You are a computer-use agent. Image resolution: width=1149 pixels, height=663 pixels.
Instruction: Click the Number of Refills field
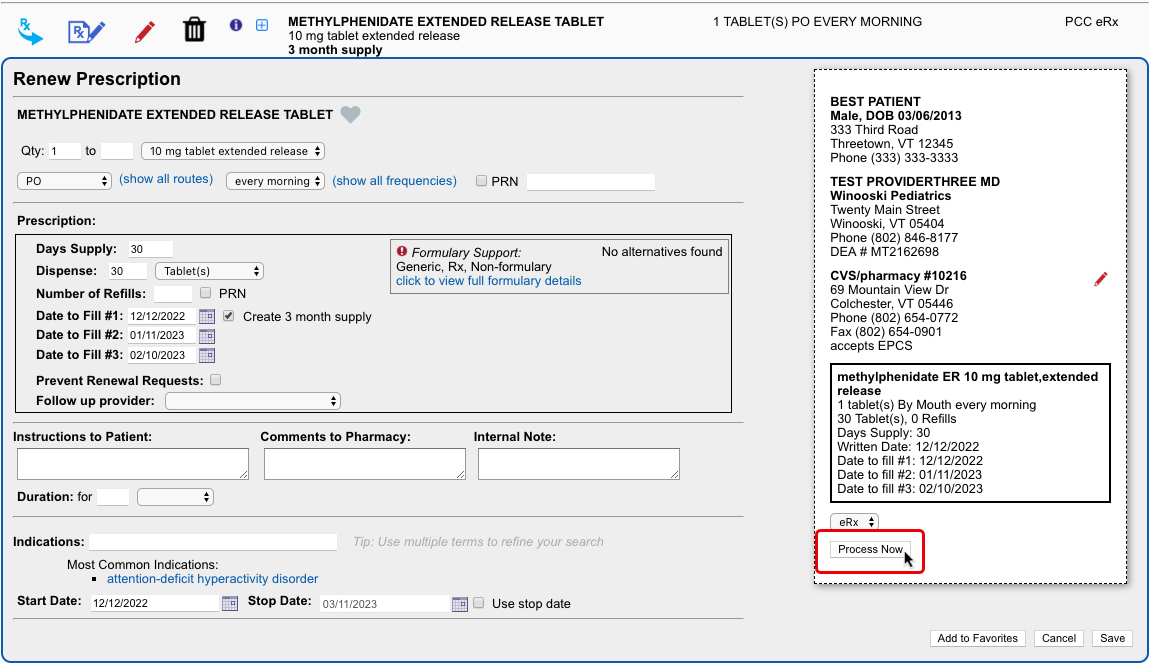click(172, 294)
